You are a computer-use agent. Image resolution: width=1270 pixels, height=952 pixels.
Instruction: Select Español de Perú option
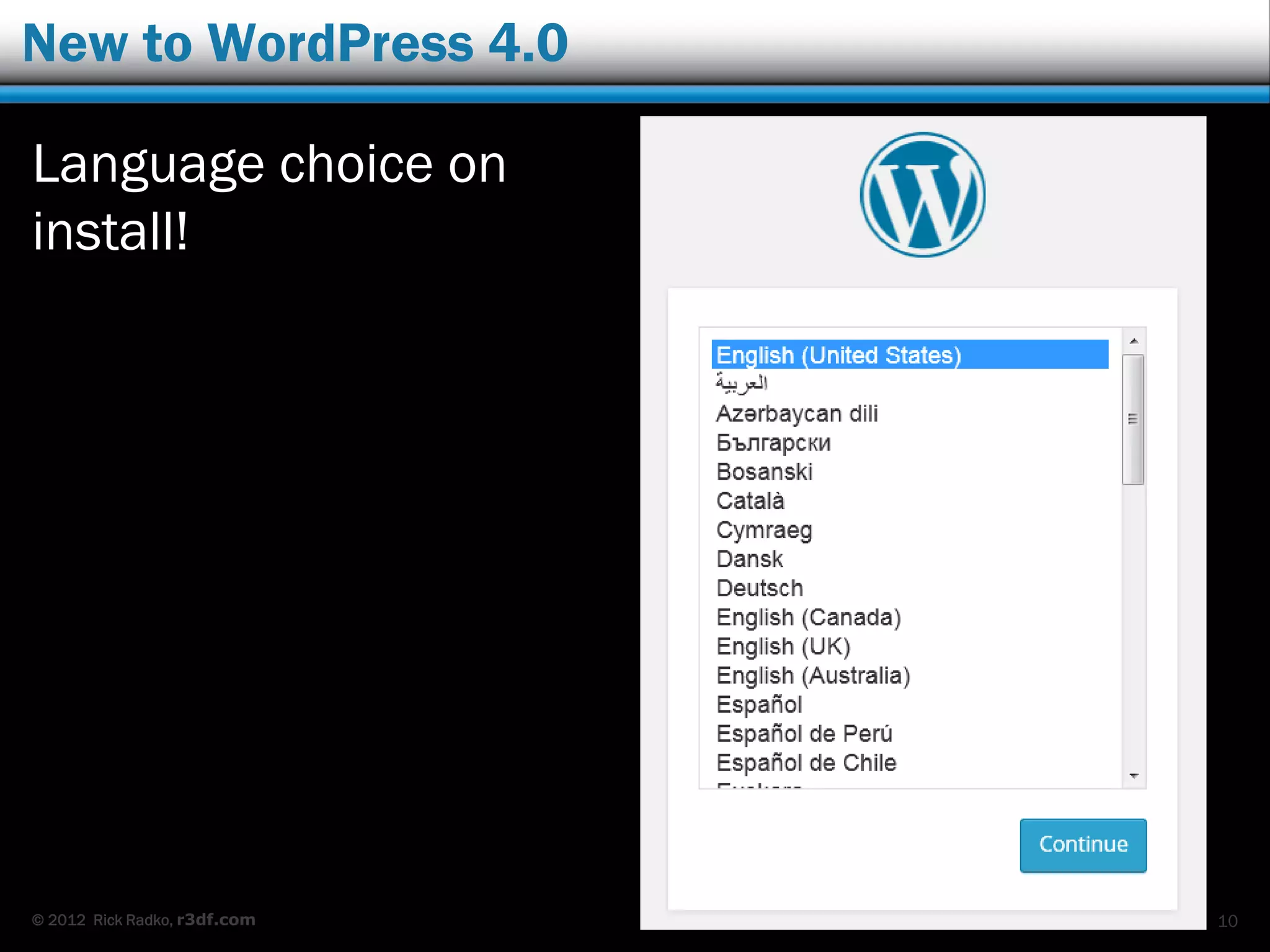tap(910, 733)
